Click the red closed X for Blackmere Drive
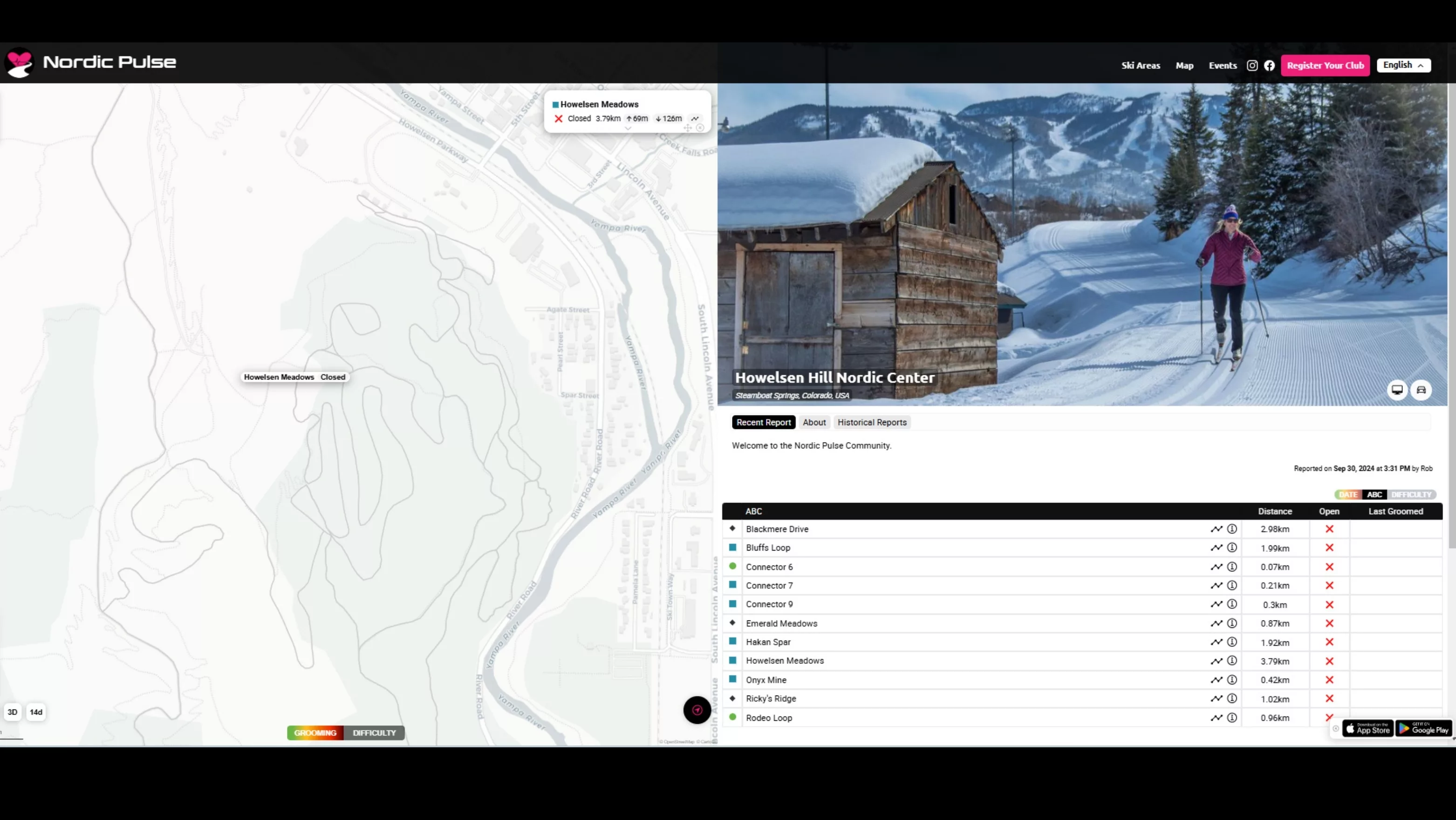The height and width of the screenshot is (820, 1456). point(1329,529)
